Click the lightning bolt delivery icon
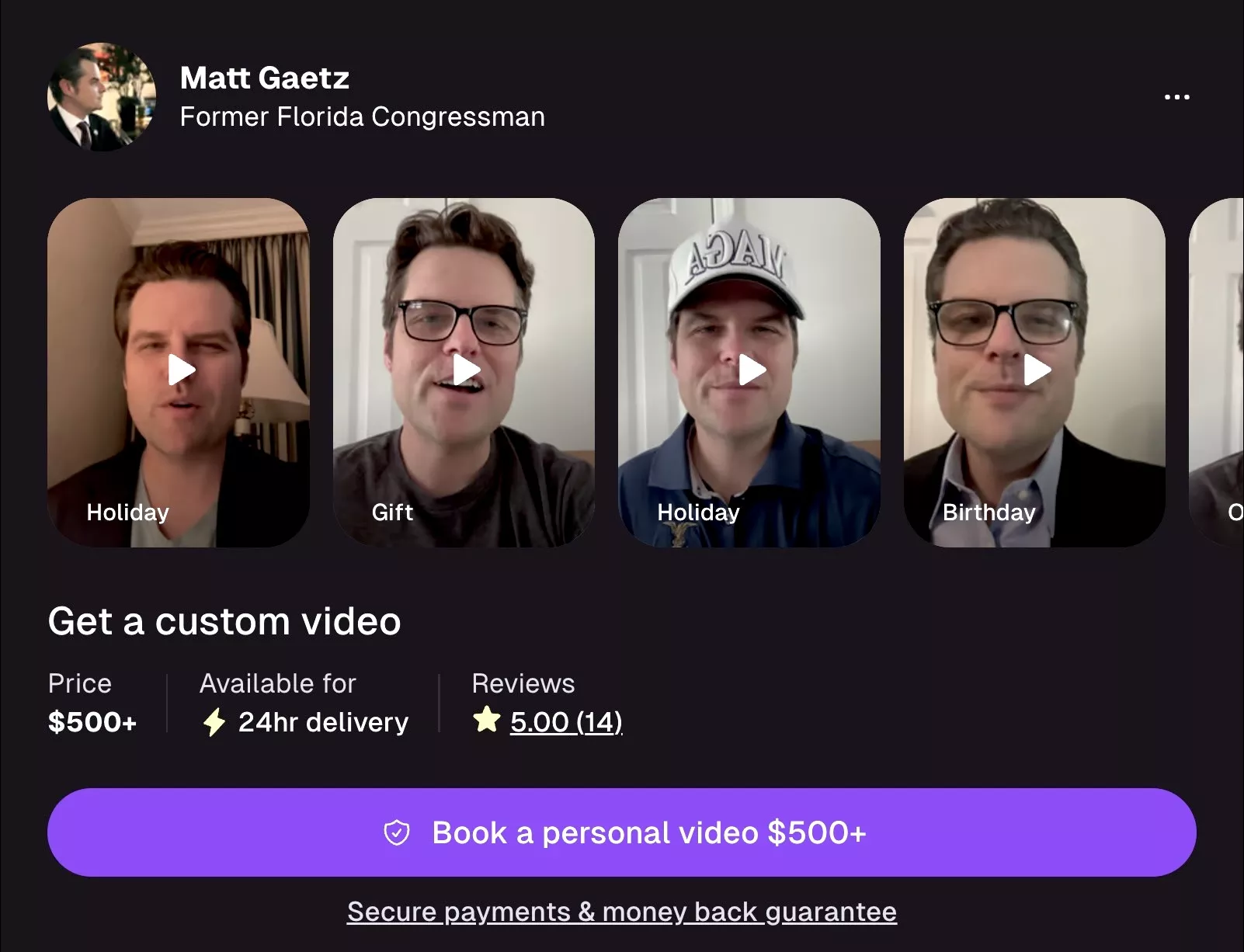The width and height of the screenshot is (1244, 952). pos(214,722)
